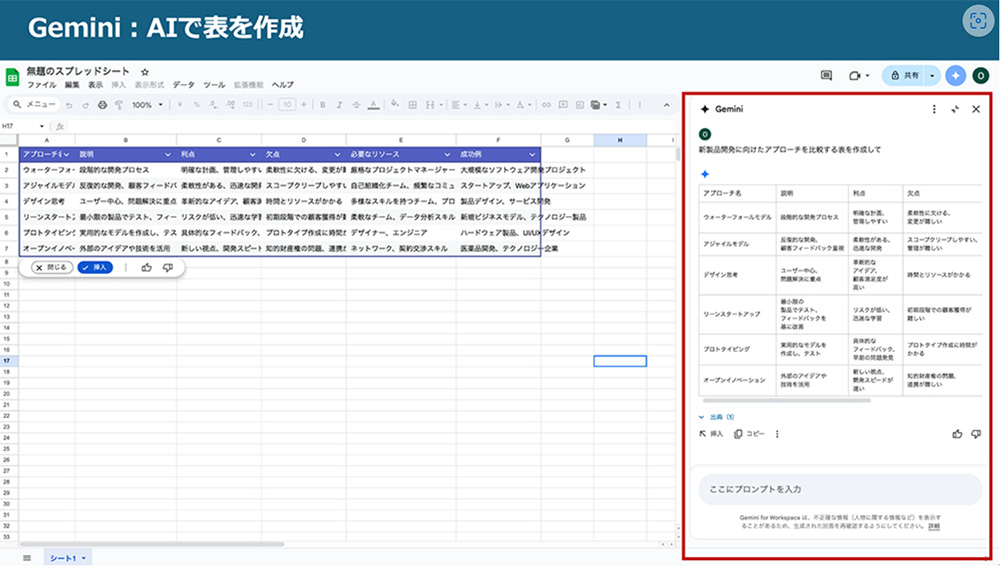Thumbs down the Gemini response

pos(976,434)
